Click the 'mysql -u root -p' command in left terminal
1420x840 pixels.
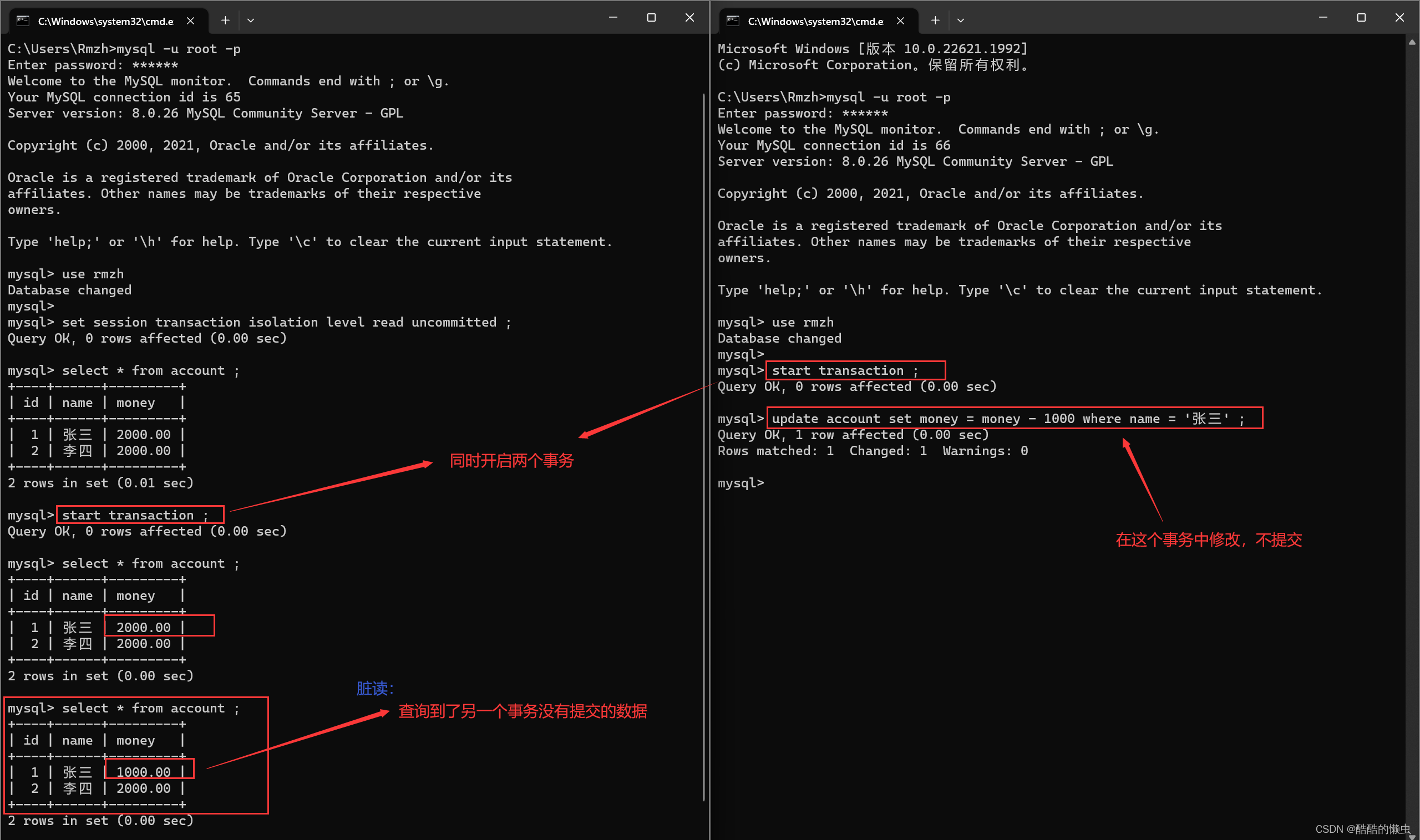tap(179, 49)
